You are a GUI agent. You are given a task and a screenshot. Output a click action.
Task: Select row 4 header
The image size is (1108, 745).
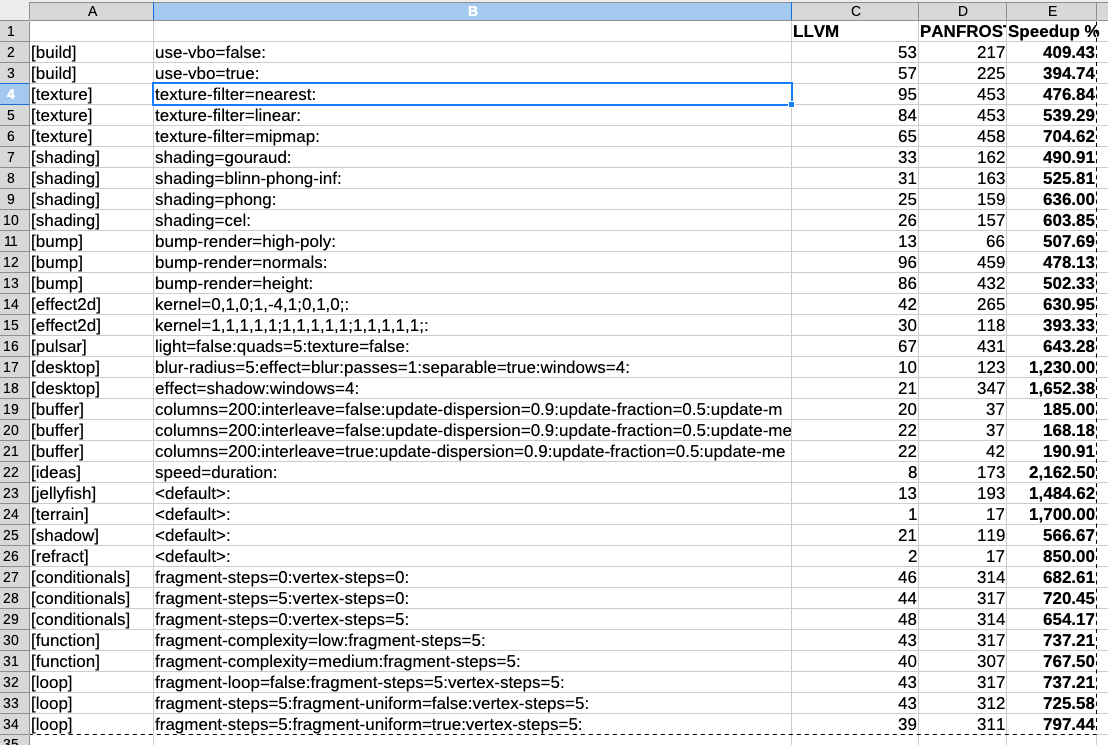14,94
